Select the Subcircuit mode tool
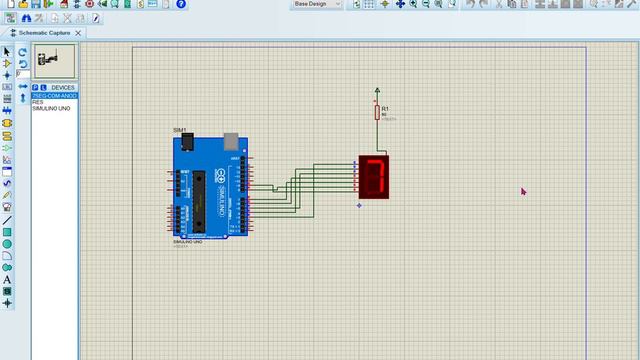This screenshot has height=360, width=640. click(x=7, y=123)
